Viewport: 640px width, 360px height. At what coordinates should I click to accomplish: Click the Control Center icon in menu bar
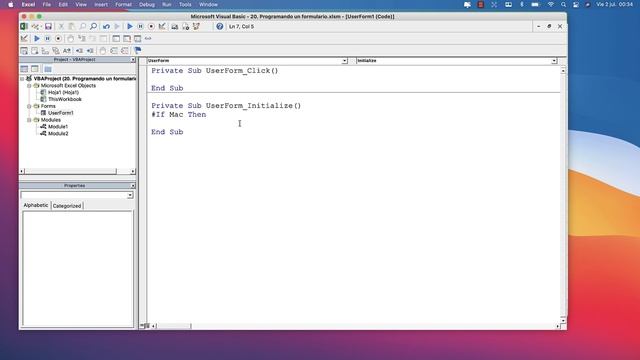tap(576, 4)
